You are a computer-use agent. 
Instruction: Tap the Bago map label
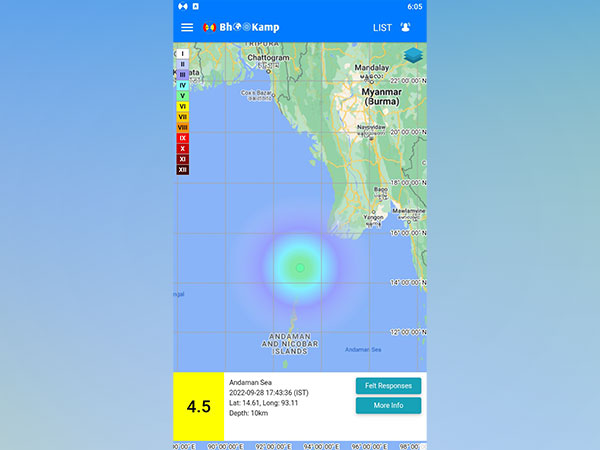click(x=381, y=189)
